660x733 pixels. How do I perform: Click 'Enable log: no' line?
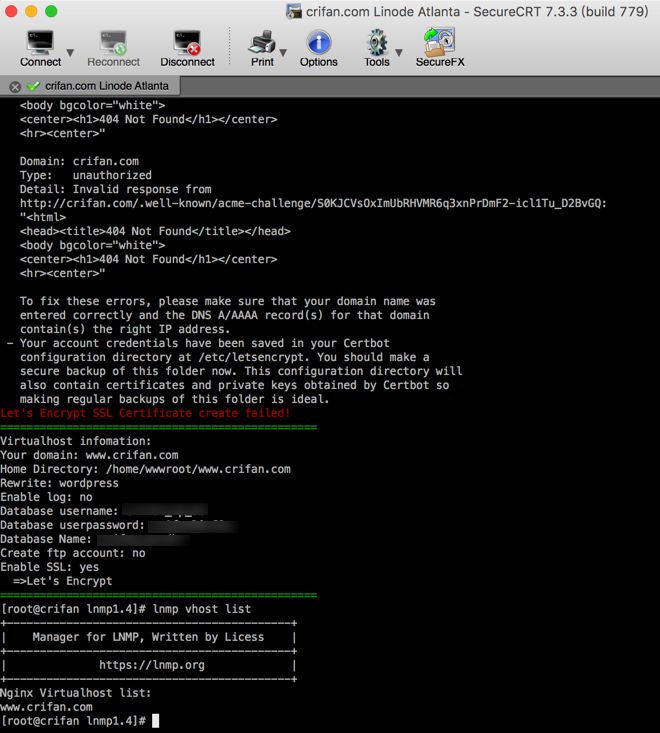point(46,497)
